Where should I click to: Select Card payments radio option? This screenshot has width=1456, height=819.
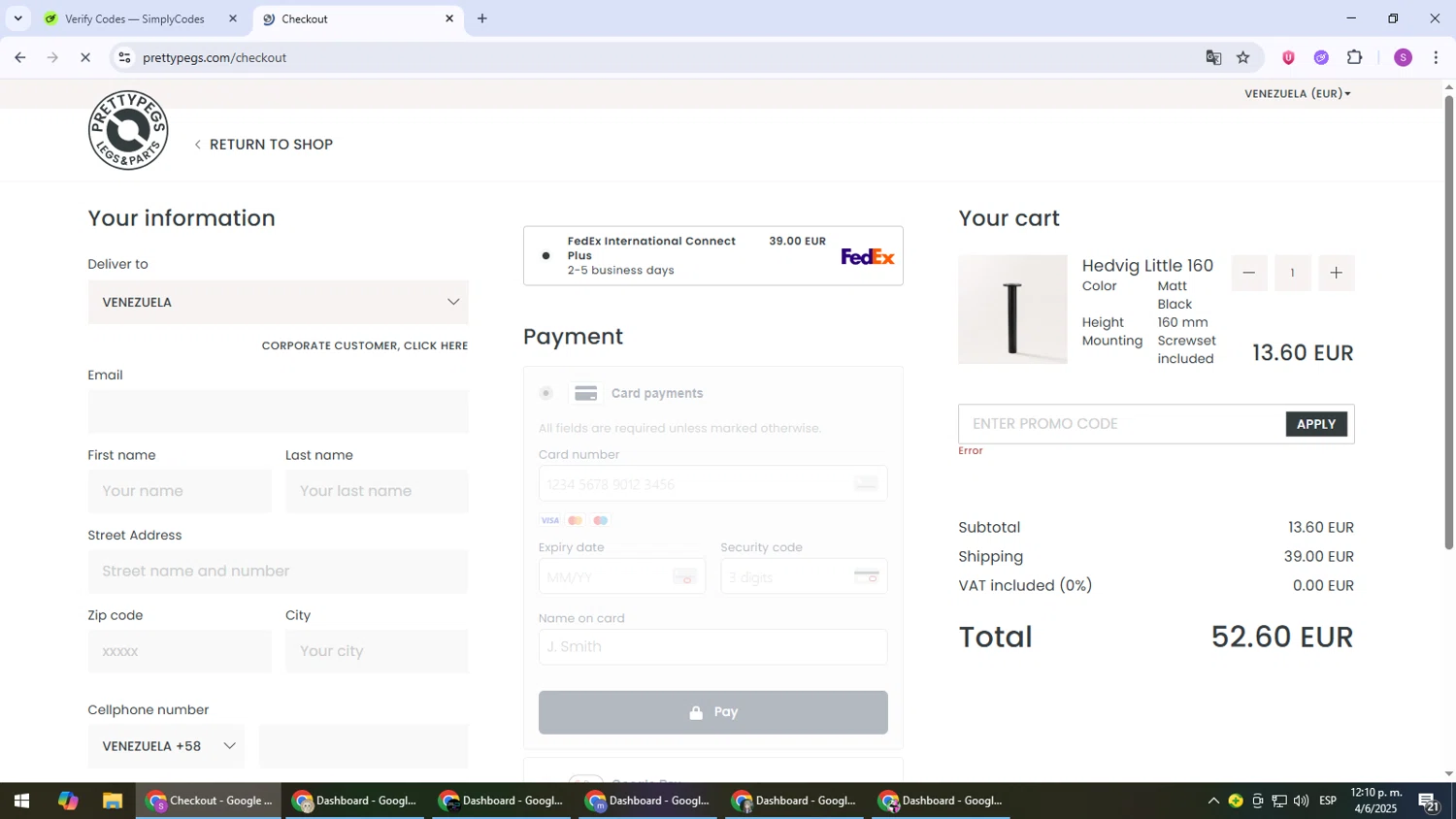[546, 393]
